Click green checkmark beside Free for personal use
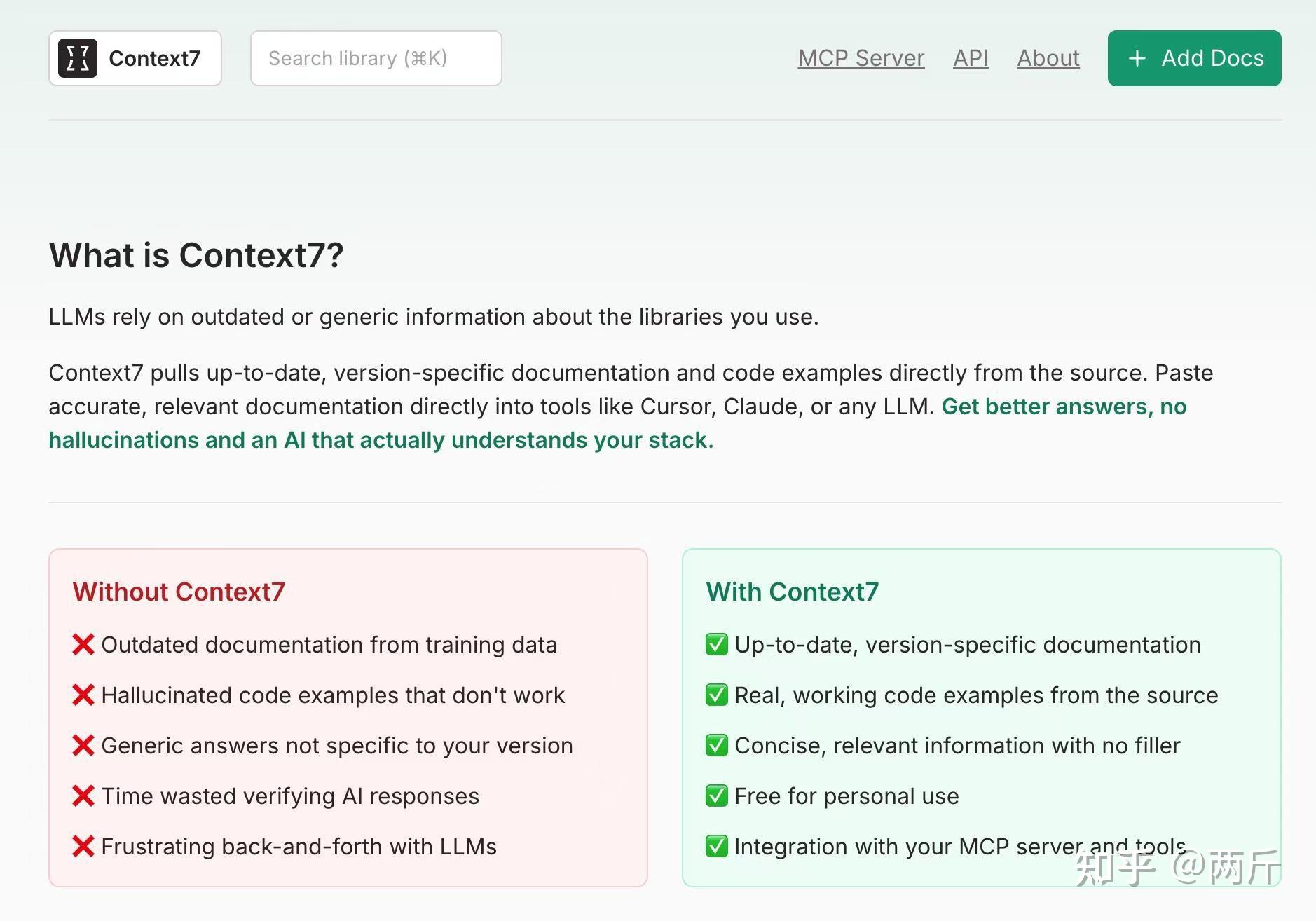This screenshot has width=1316, height=921. click(x=716, y=796)
